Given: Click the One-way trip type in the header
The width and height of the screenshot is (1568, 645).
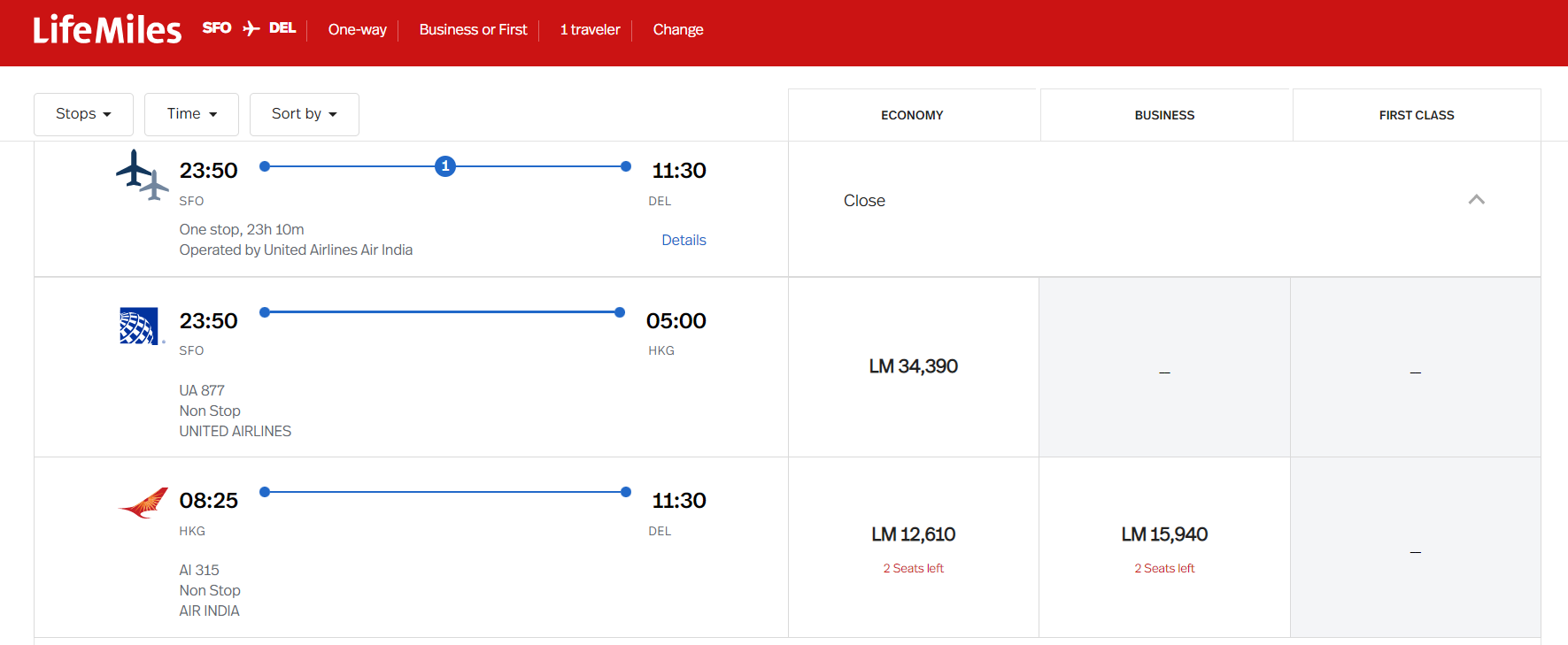Looking at the screenshot, I should coord(358,30).
